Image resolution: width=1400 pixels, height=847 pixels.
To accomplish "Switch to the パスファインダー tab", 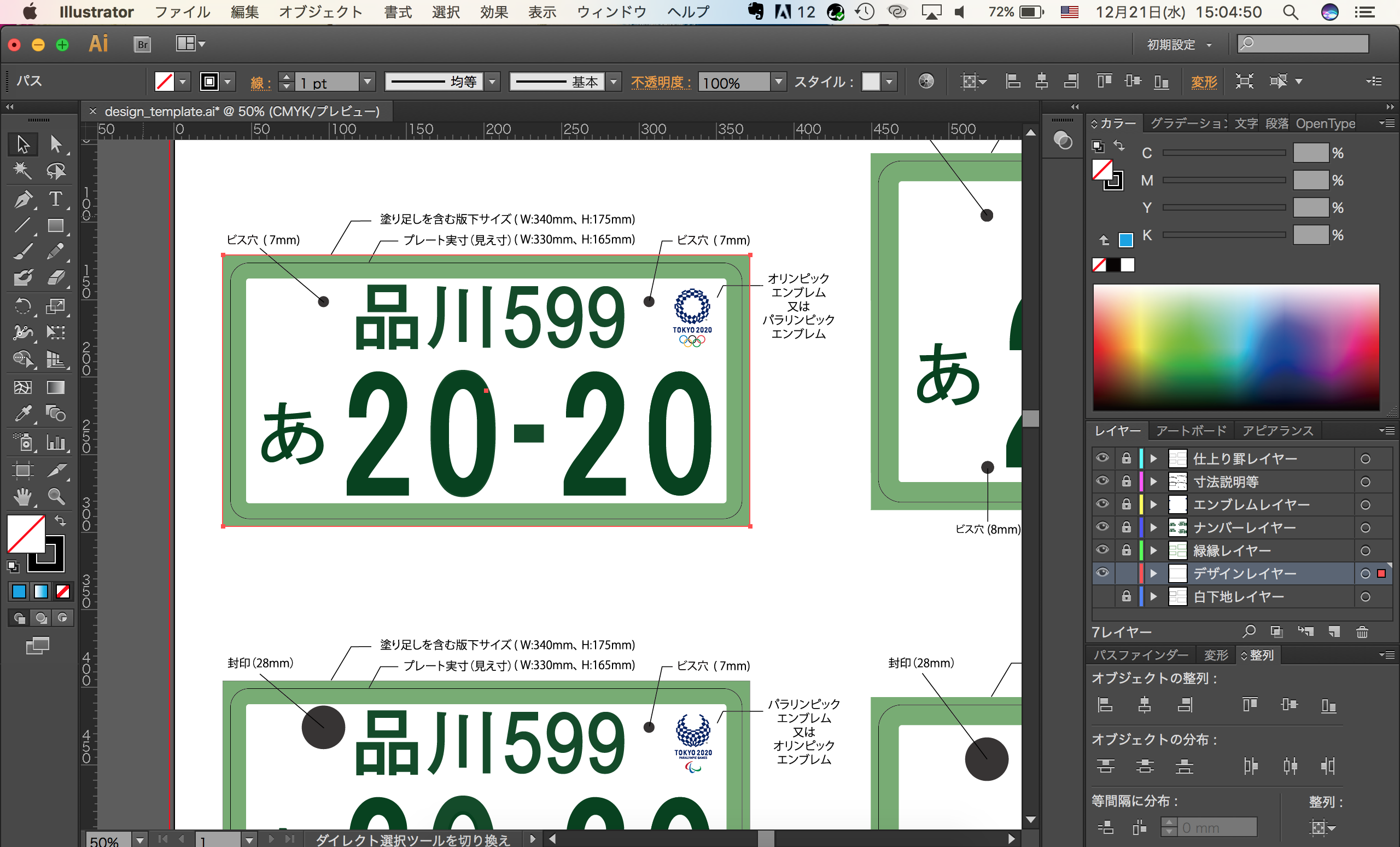I will tap(1141, 655).
